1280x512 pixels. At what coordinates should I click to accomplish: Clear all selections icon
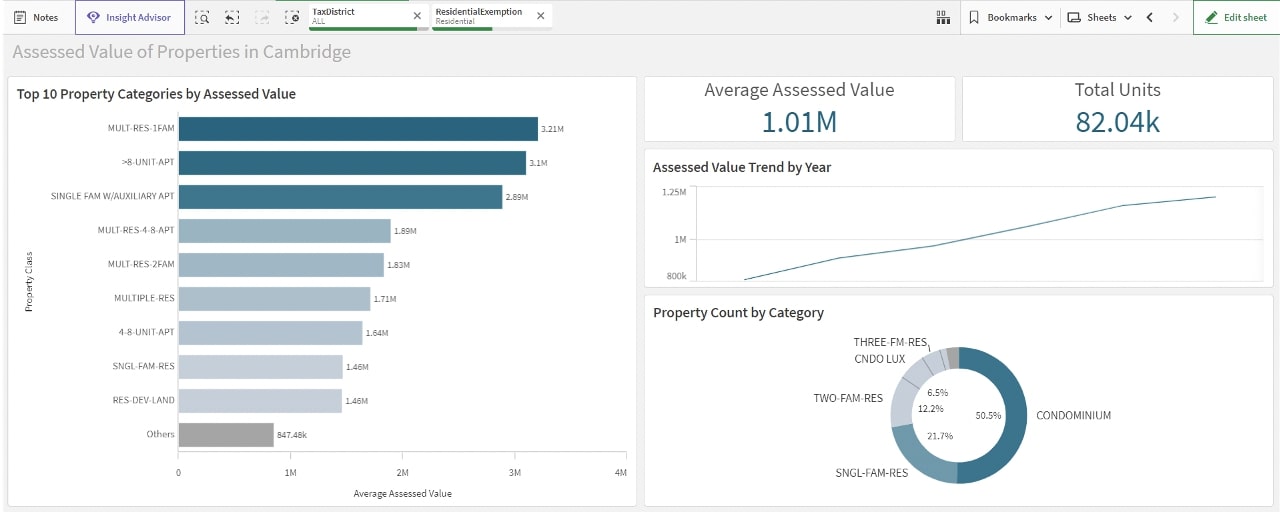(292, 17)
